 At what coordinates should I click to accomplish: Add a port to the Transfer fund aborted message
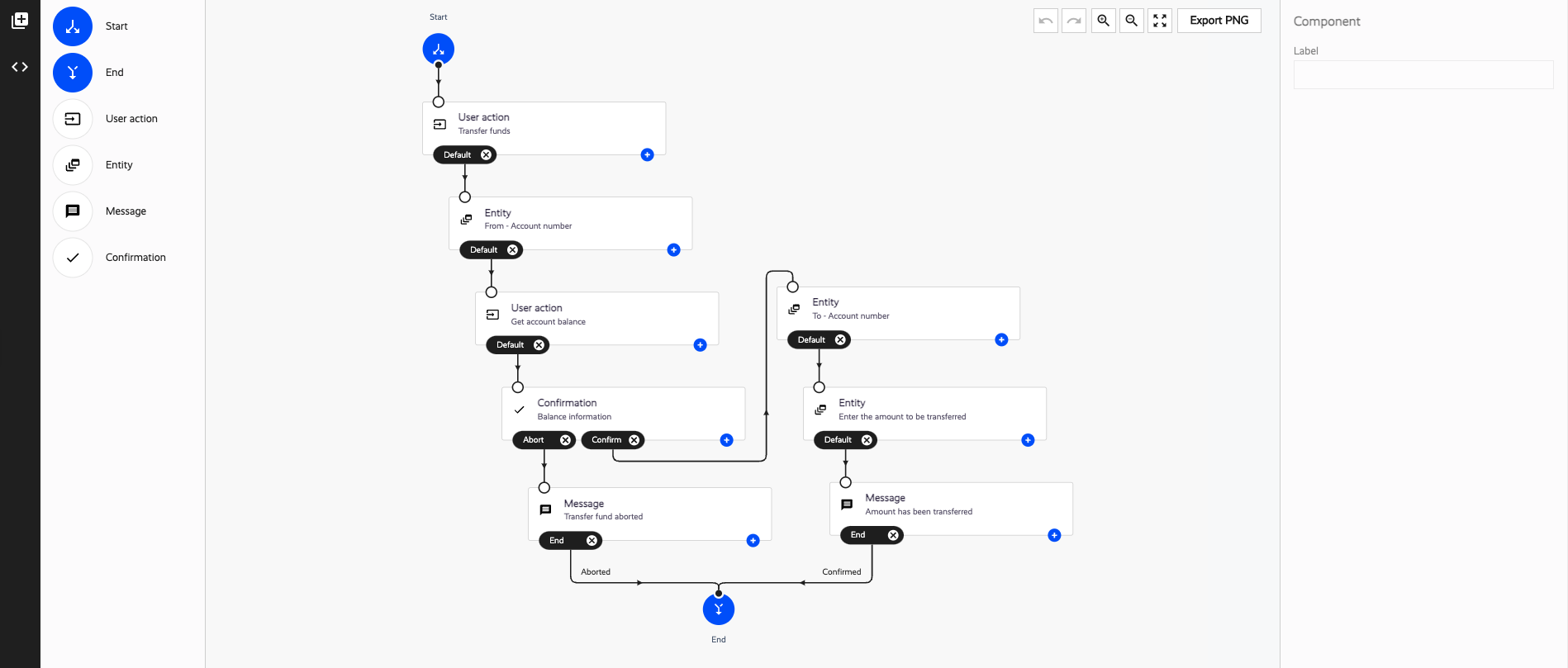[x=753, y=540]
